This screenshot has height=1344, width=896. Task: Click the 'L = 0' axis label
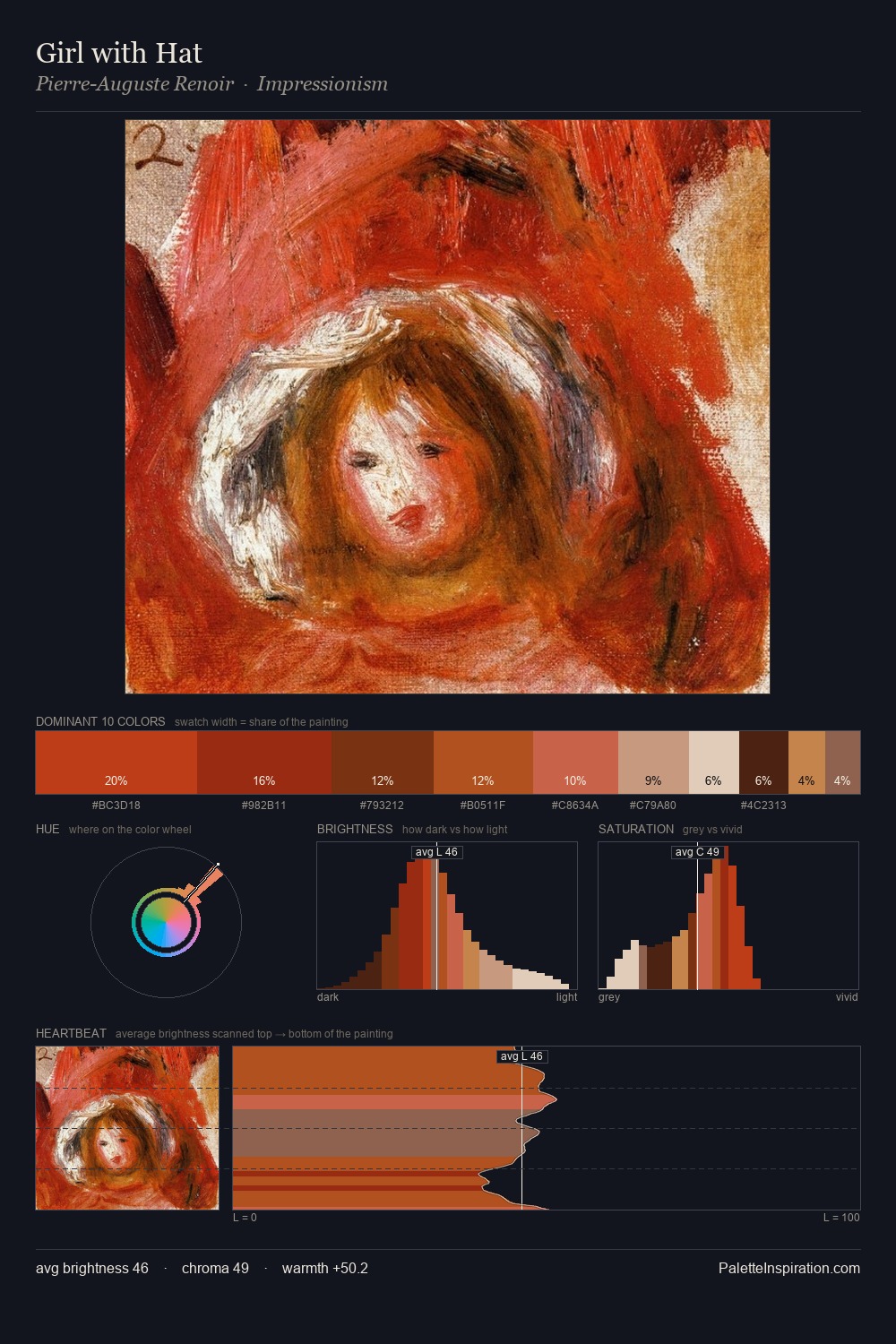245,1218
